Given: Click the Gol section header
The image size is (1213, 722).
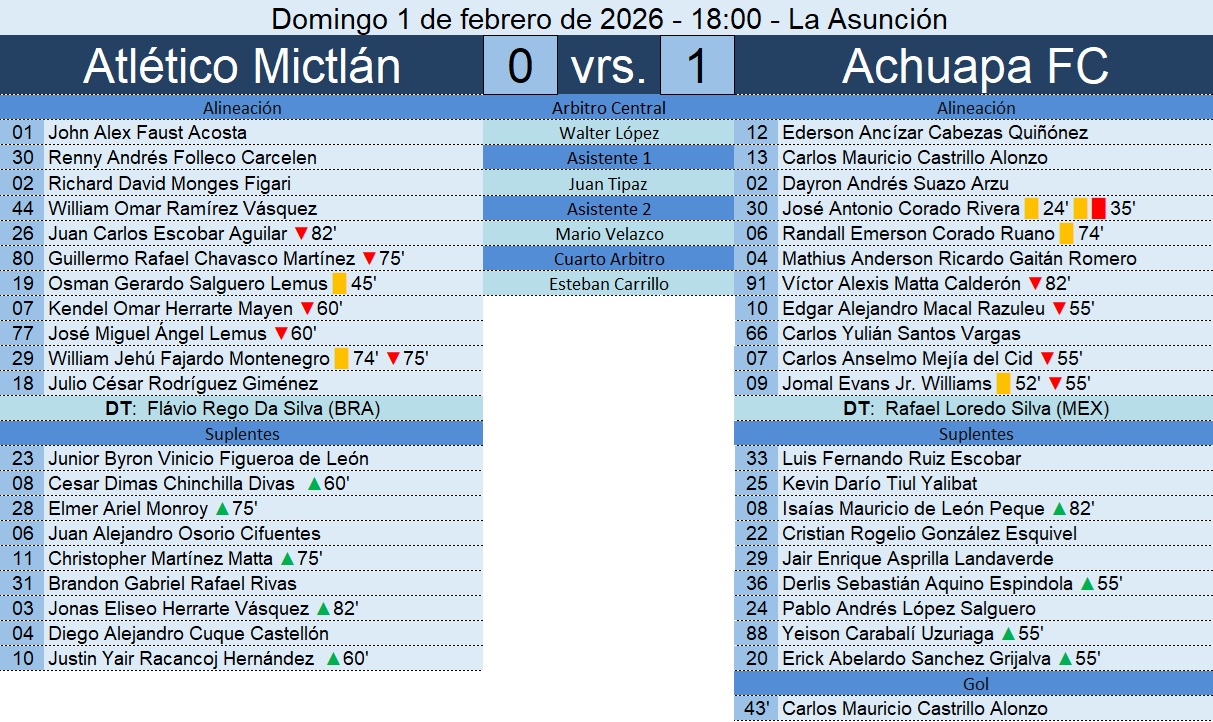Looking at the screenshot, I should 974,683.
